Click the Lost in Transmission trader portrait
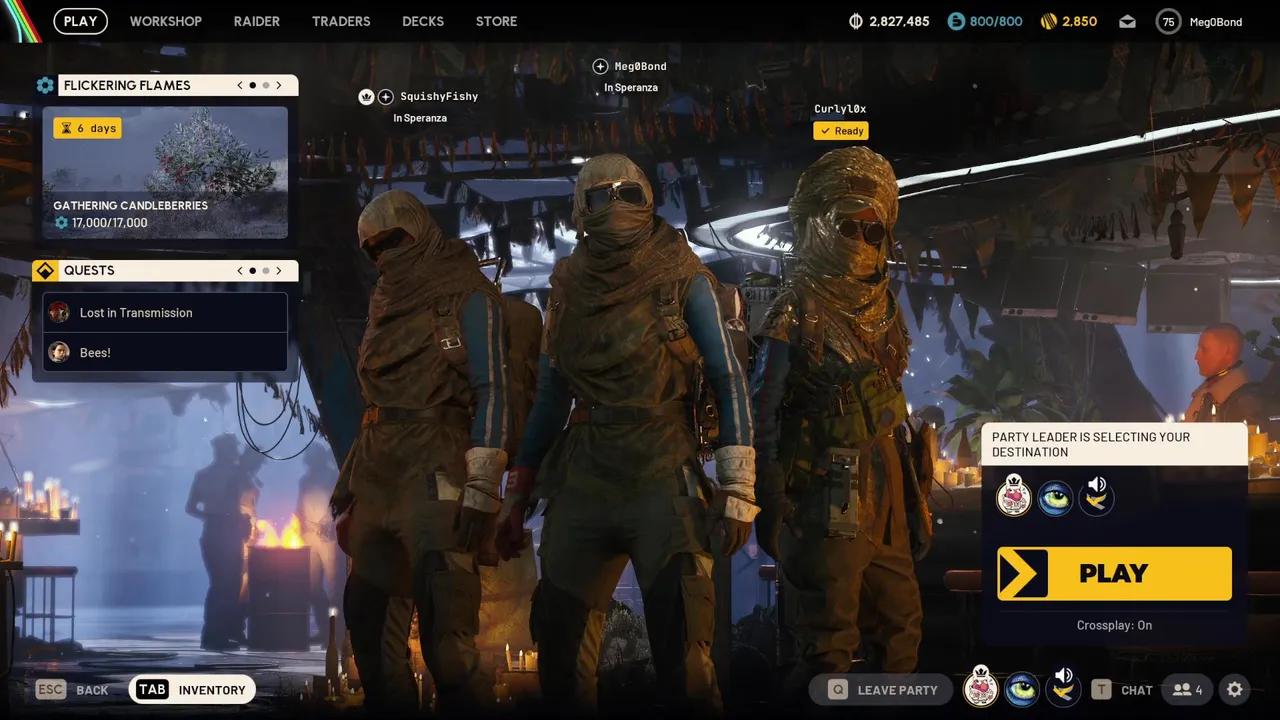 point(59,312)
